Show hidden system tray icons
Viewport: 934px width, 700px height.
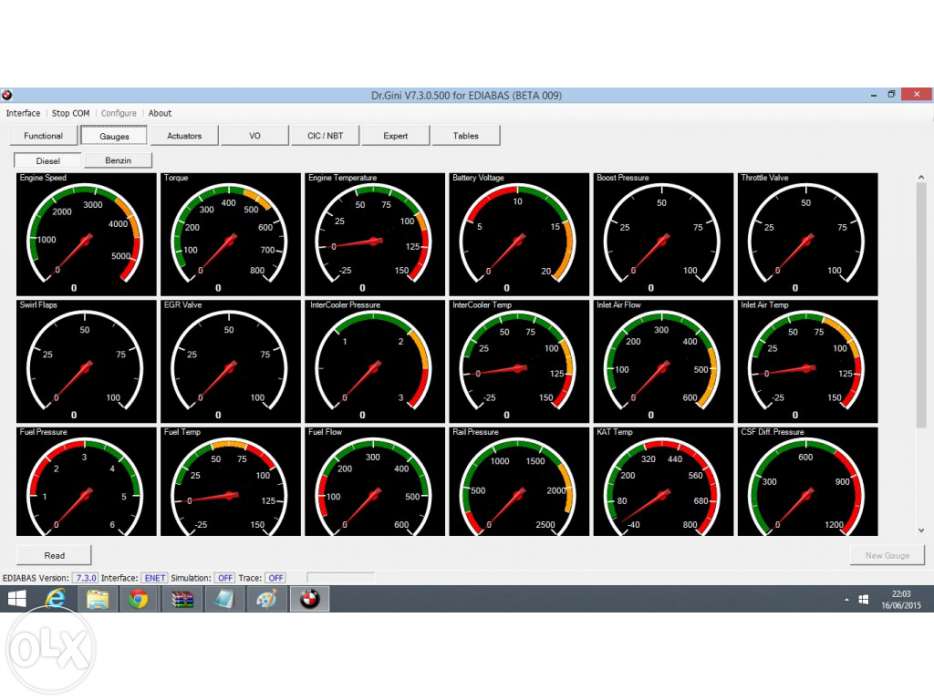pyautogui.click(x=847, y=600)
